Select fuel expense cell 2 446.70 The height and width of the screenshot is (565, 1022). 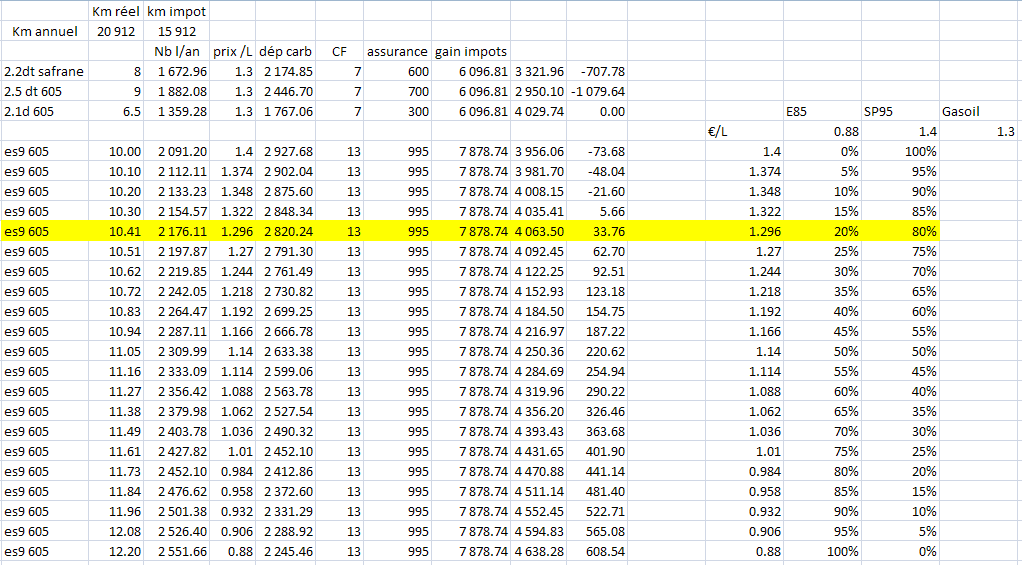285,91
